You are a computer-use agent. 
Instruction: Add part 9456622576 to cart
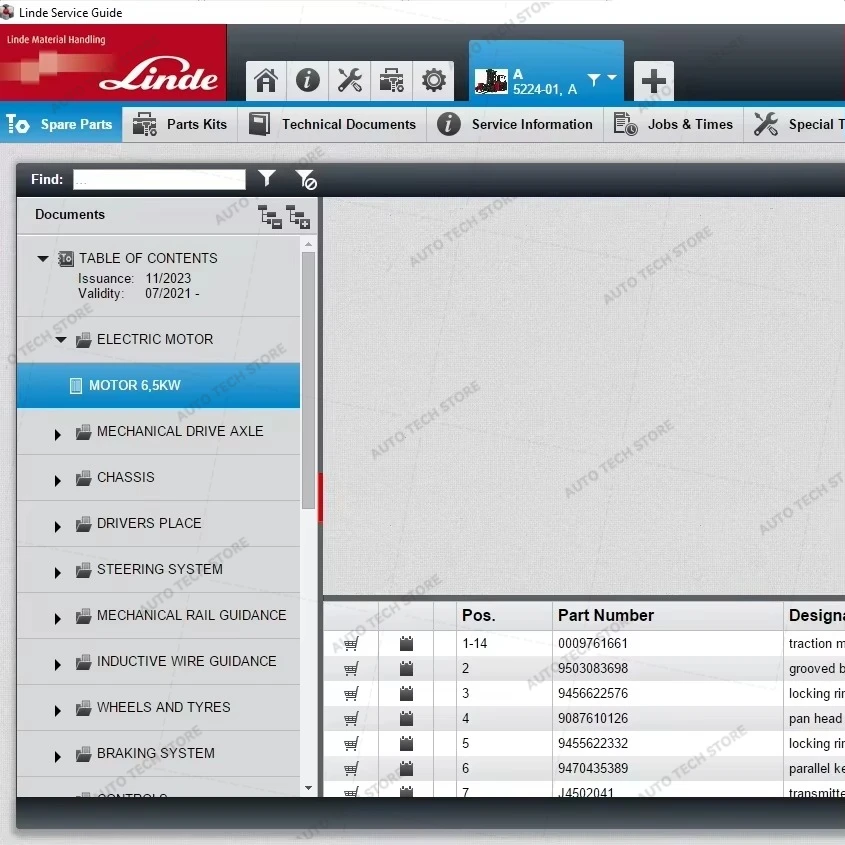[351, 694]
